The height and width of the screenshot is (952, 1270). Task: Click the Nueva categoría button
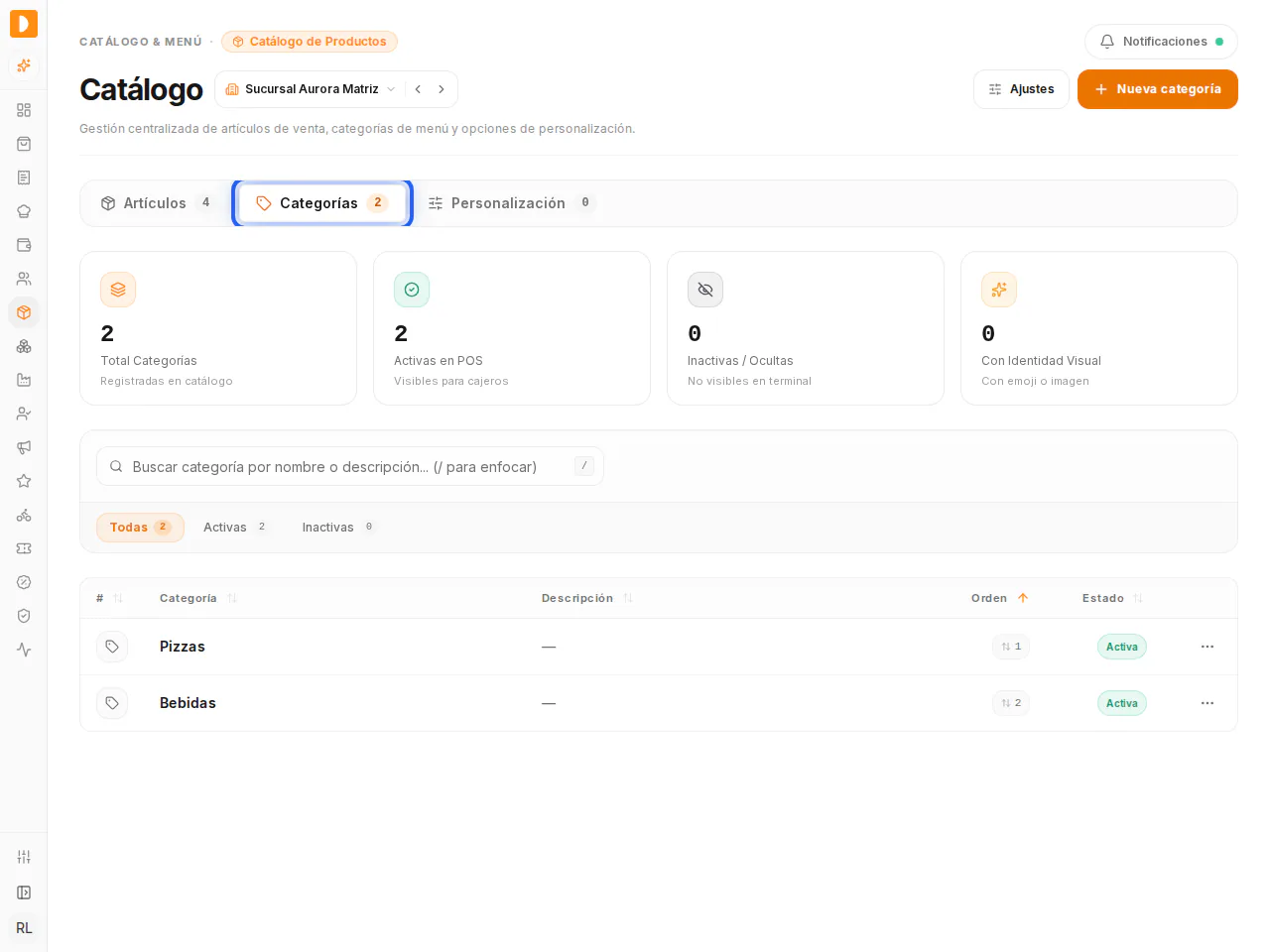[x=1158, y=89]
